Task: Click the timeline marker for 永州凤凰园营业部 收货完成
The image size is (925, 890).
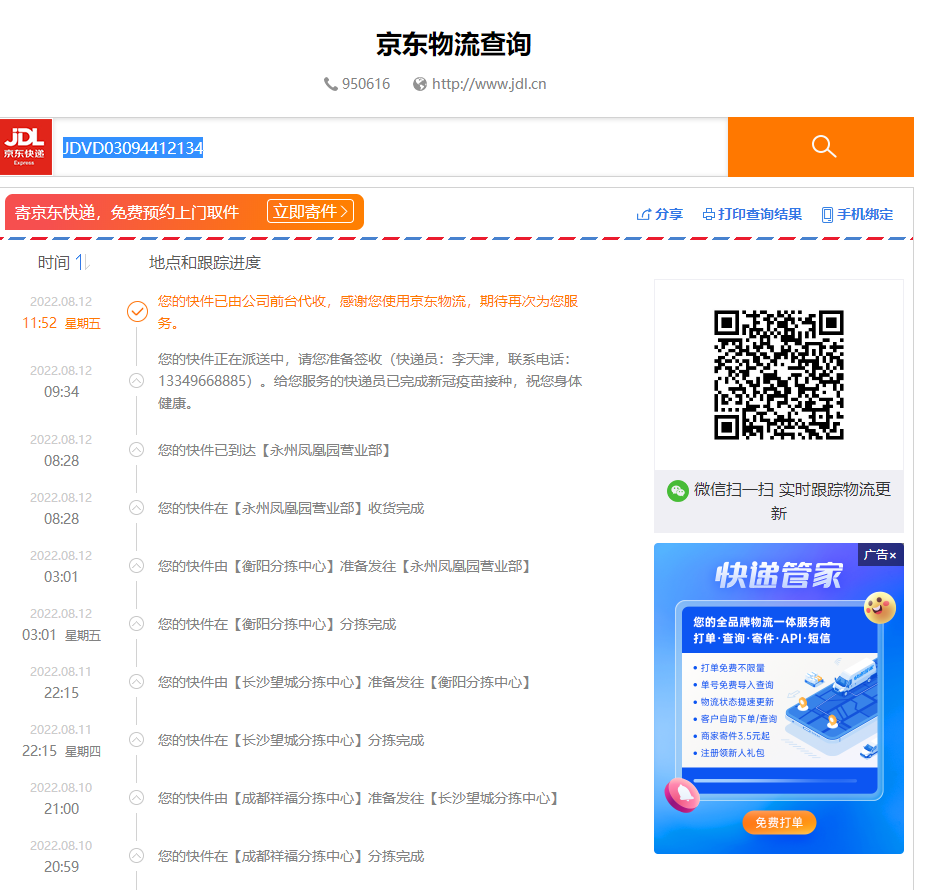Action: coord(136,508)
